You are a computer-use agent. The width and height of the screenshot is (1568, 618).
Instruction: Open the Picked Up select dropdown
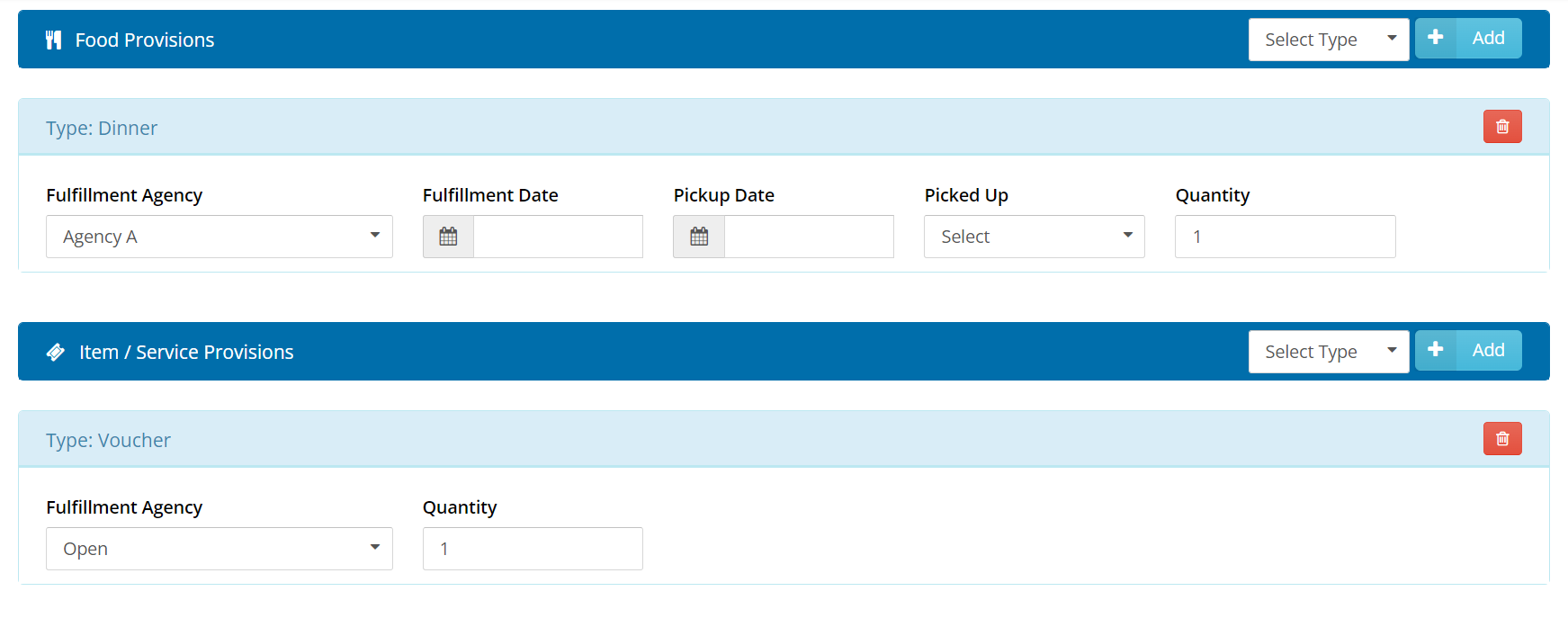tap(1034, 237)
